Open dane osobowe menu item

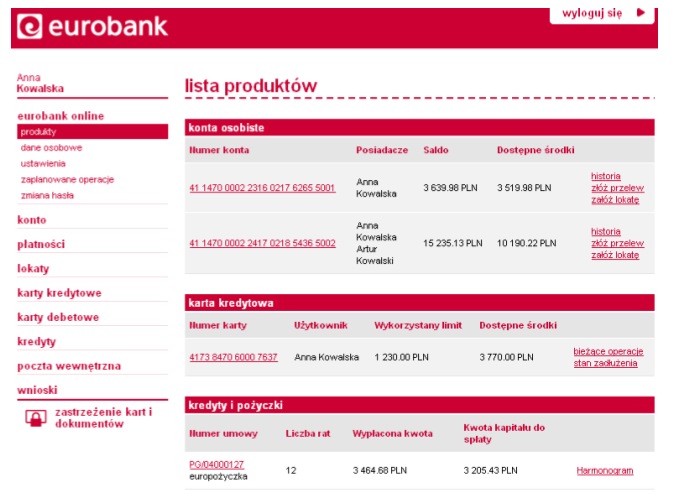tap(51, 147)
